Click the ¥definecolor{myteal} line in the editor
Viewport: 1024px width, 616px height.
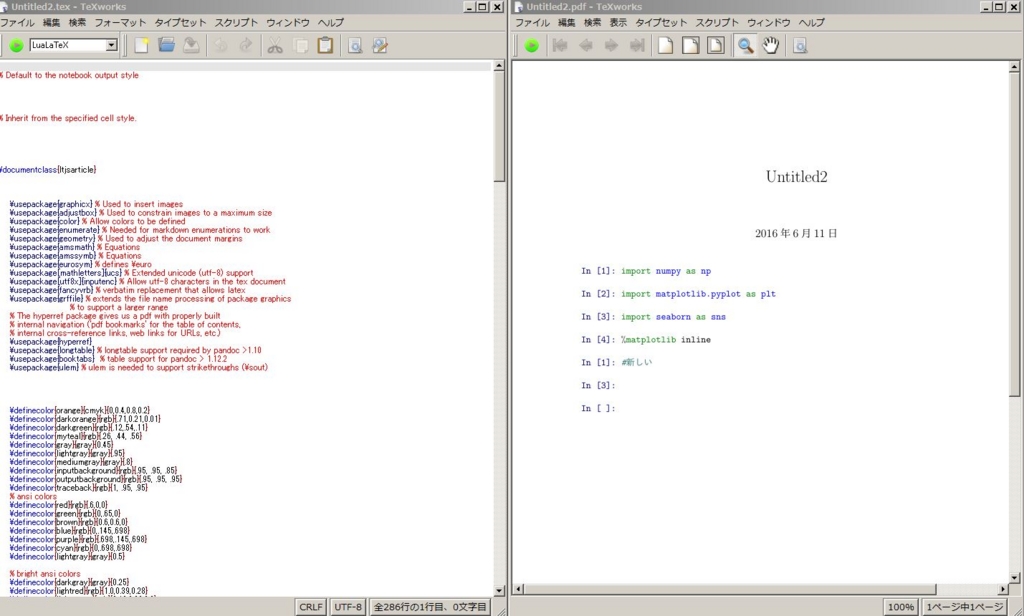coord(76,436)
